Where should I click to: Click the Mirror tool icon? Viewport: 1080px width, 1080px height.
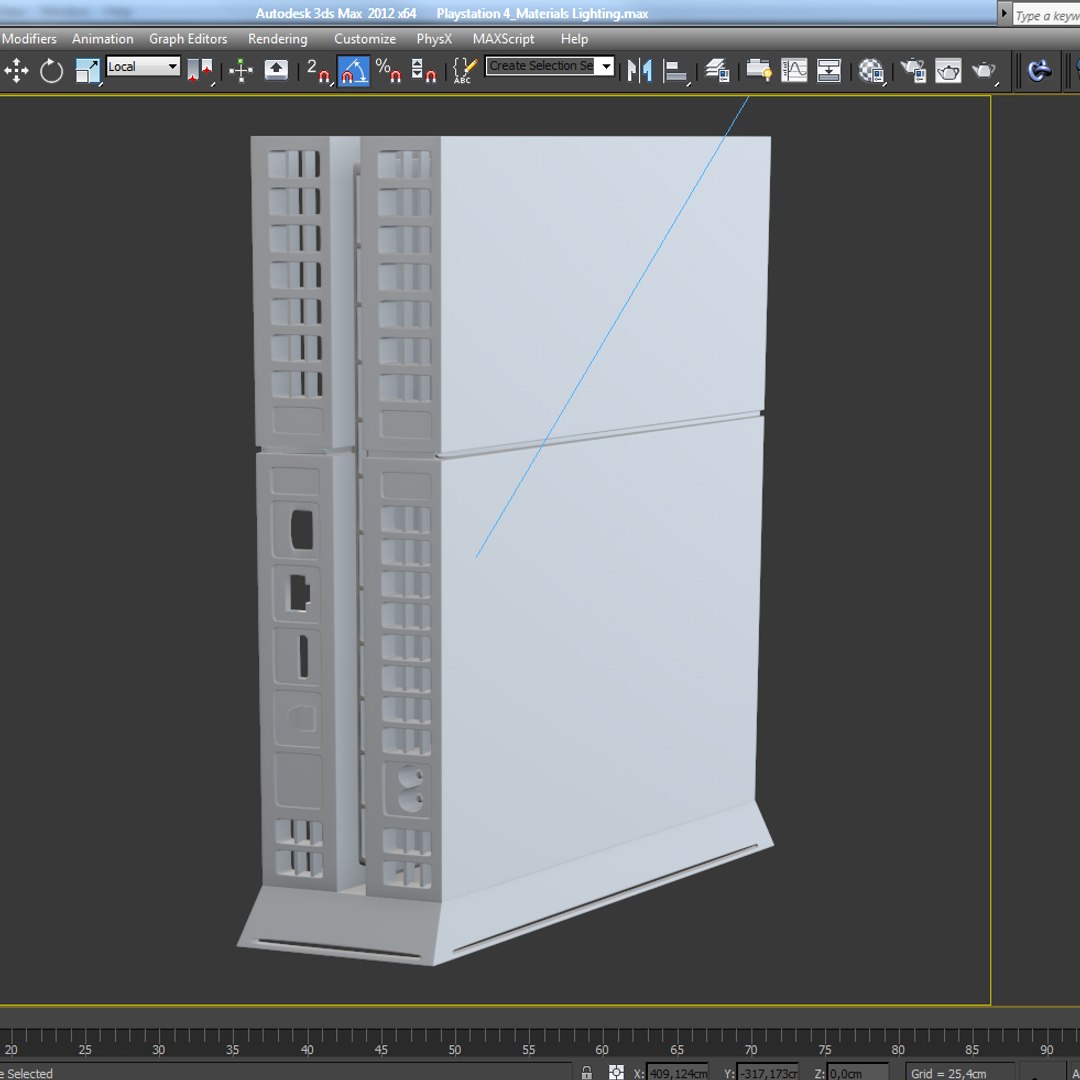pos(640,70)
